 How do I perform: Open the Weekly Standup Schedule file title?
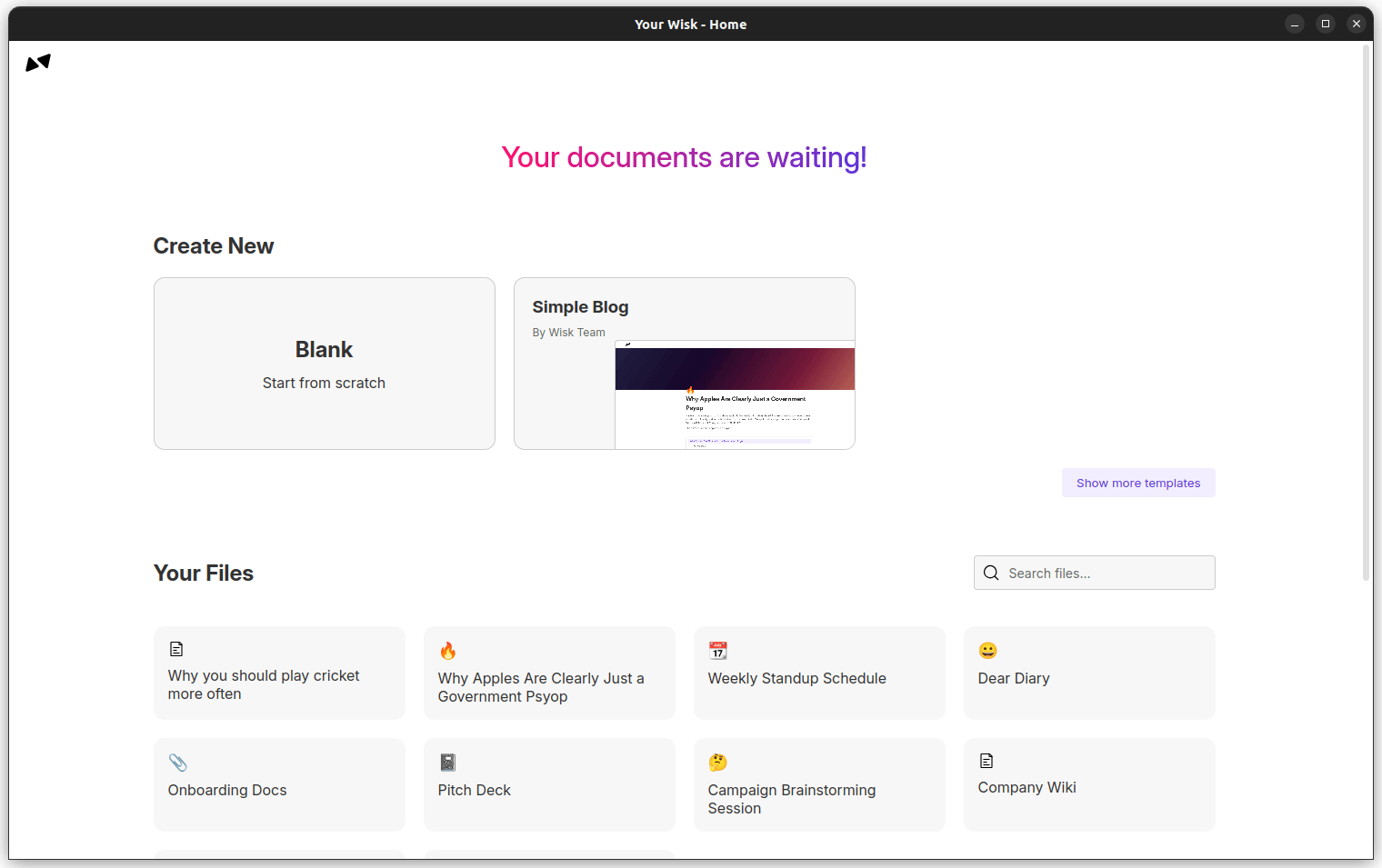796,678
